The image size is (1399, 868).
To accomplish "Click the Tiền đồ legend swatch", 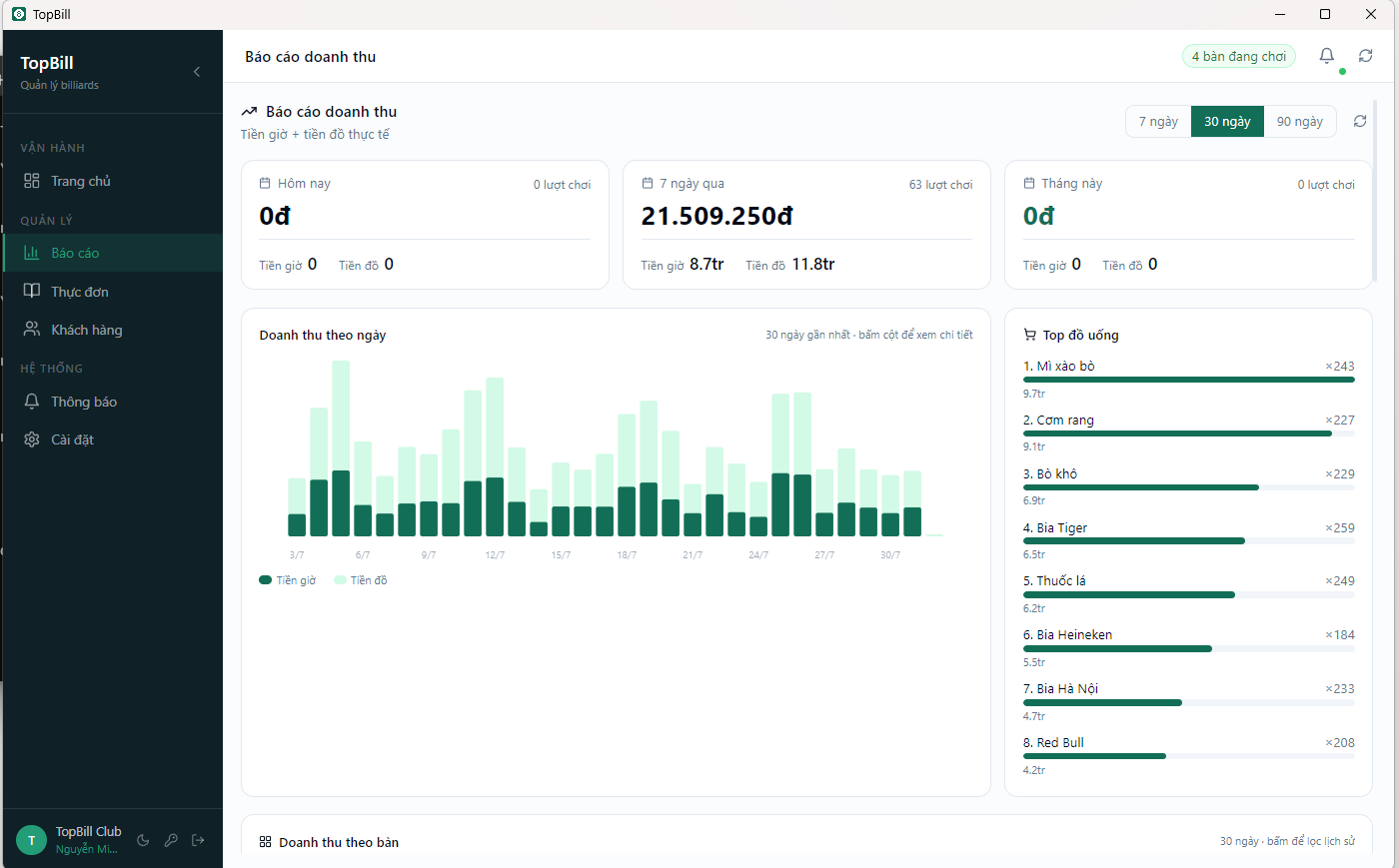I will pyautogui.click(x=340, y=580).
